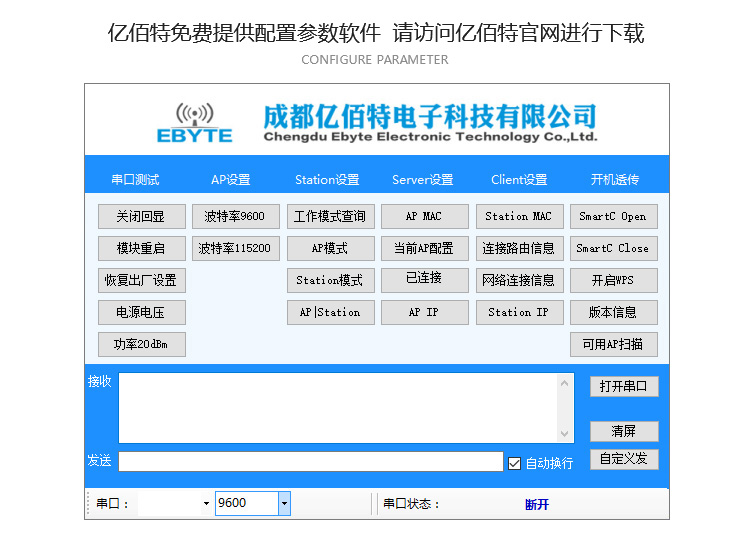
Task: Click the 串口状态 label
Action: pos(411,504)
